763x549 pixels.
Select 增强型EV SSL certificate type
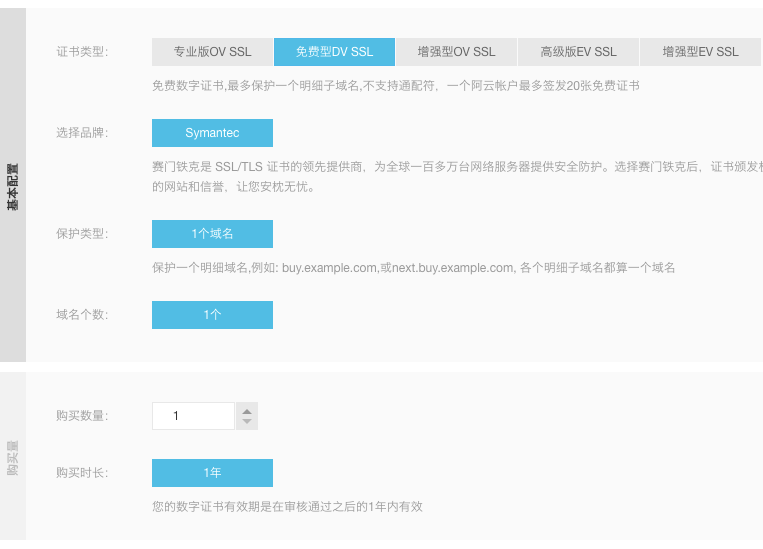coord(700,52)
